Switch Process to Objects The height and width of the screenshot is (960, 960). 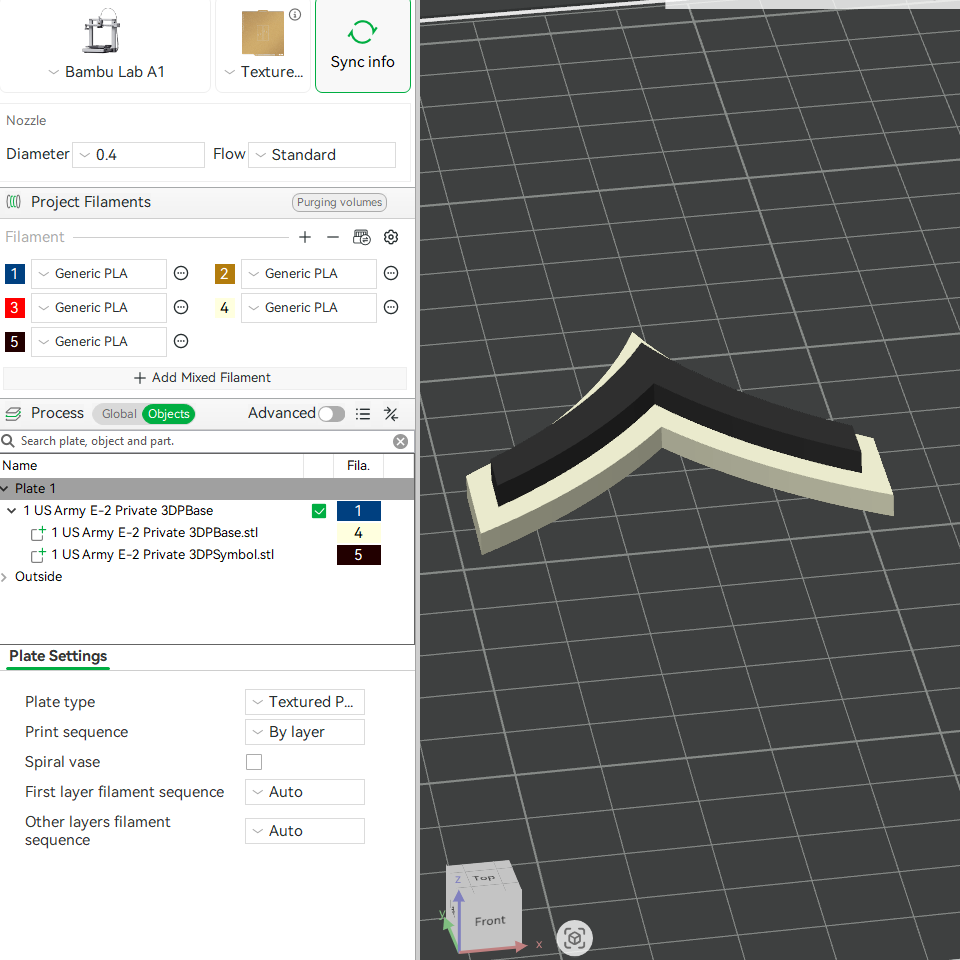(169, 414)
